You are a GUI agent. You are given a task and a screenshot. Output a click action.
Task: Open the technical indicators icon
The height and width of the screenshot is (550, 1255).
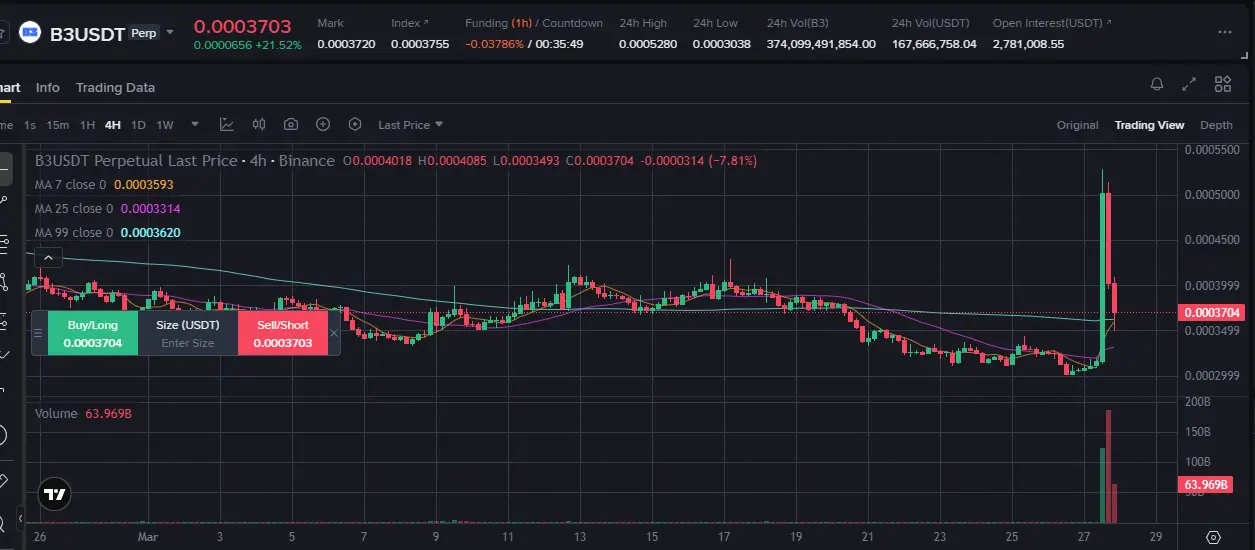227,125
